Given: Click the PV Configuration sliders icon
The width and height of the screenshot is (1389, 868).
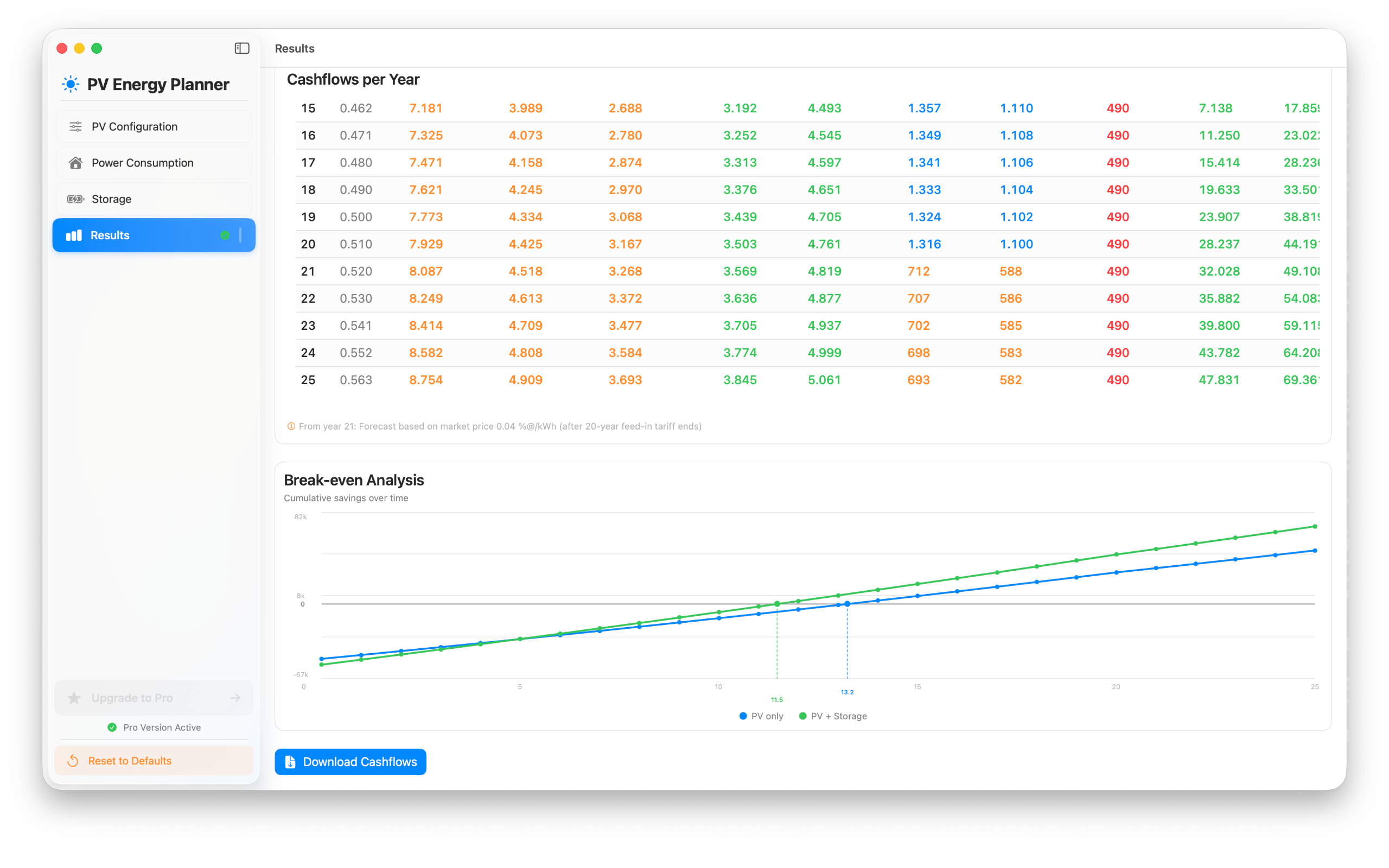Looking at the screenshot, I should (75, 126).
